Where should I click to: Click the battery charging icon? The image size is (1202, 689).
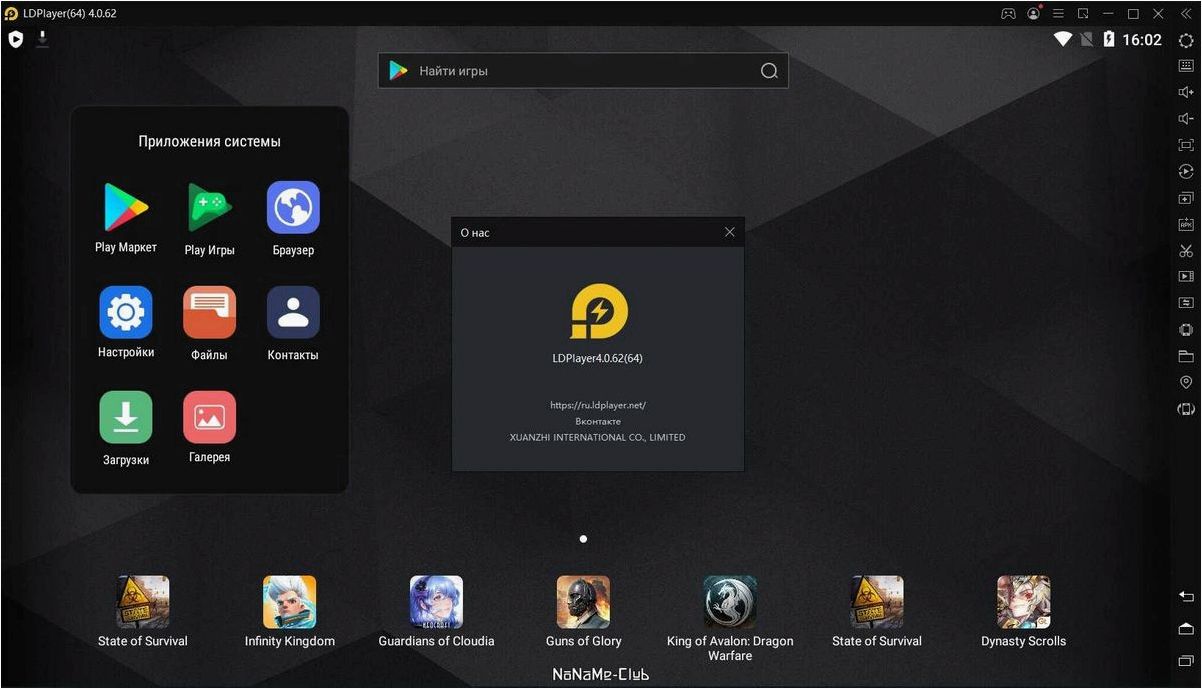(1108, 39)
